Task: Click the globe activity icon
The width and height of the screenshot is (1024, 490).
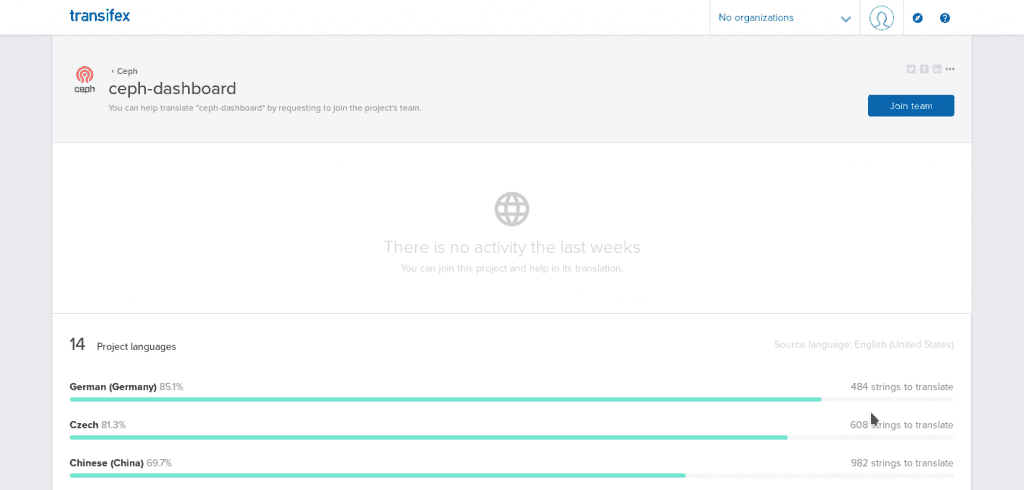Action: (x=511, y=209)
